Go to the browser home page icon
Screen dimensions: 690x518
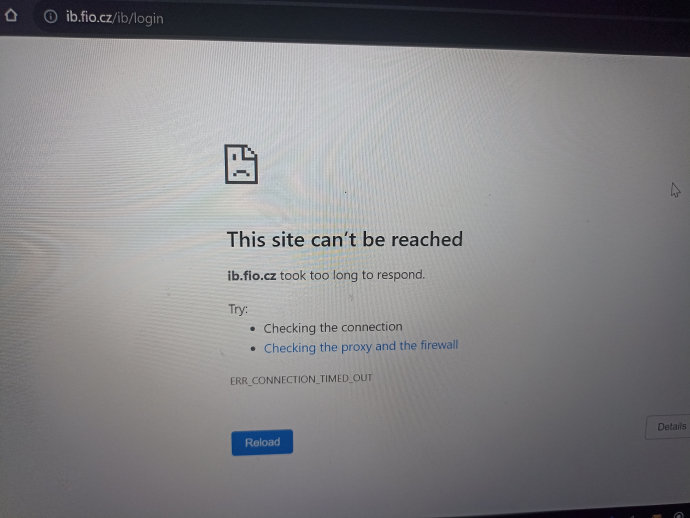click(x=11, y=15)
